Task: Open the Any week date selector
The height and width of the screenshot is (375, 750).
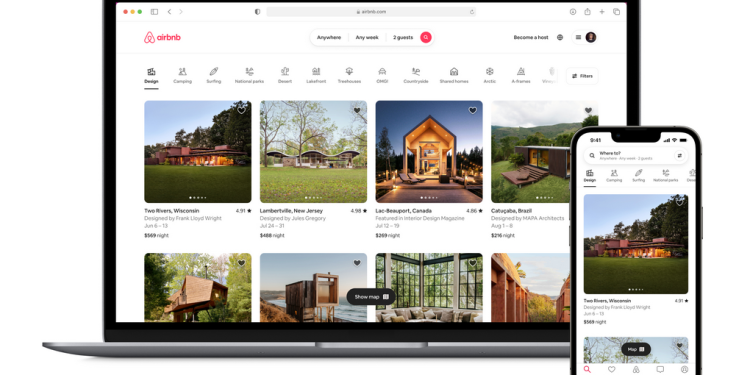Action: 367,37
